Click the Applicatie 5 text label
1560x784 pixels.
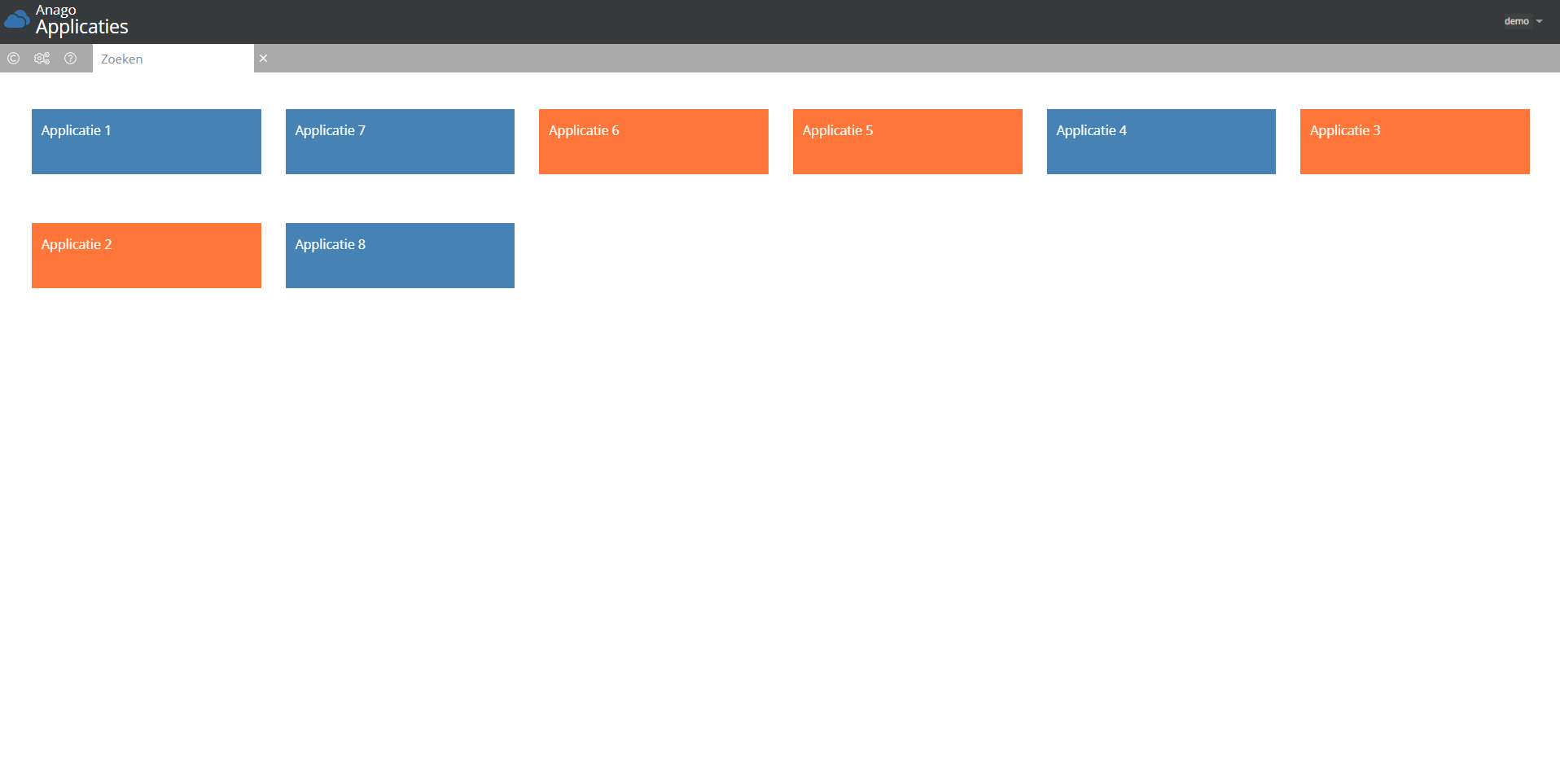837,130
